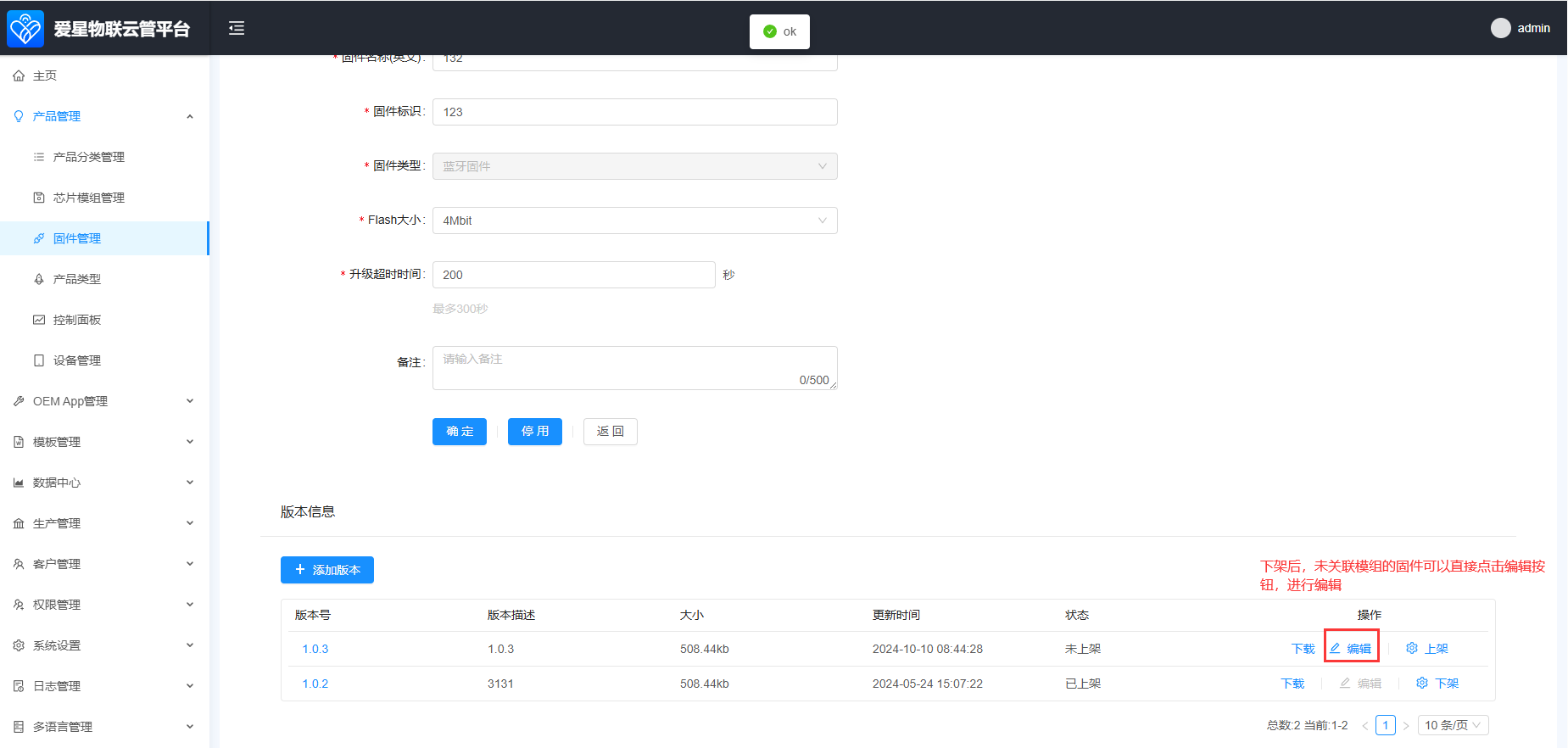Click the 爱星物联云管平台 logo icon
Viewport: 1568px width, 748px height.
click(x=25, y=28)
